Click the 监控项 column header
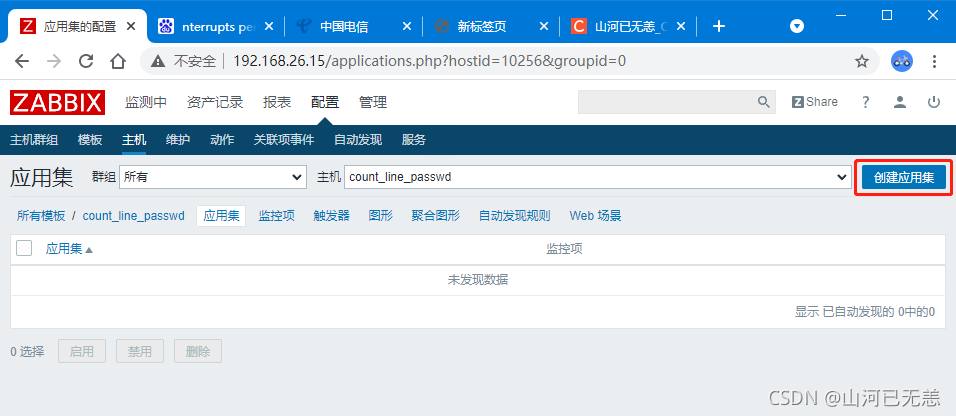 pos(564,249)
